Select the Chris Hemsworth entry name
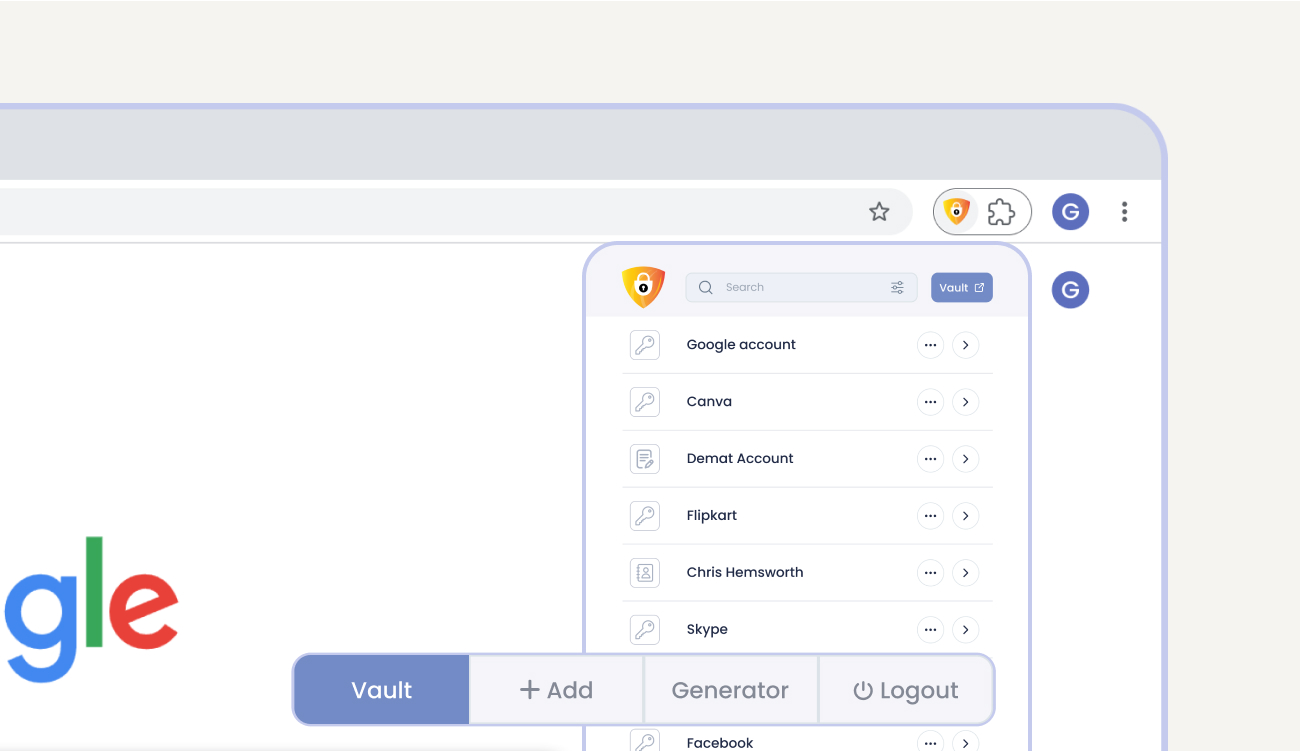1300x751 pixels. tap(745, 573)
